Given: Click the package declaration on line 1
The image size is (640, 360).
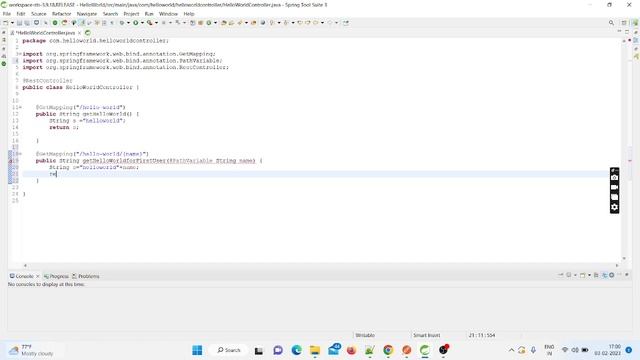Looking at the screenshot, I should [x=95, y=41].
